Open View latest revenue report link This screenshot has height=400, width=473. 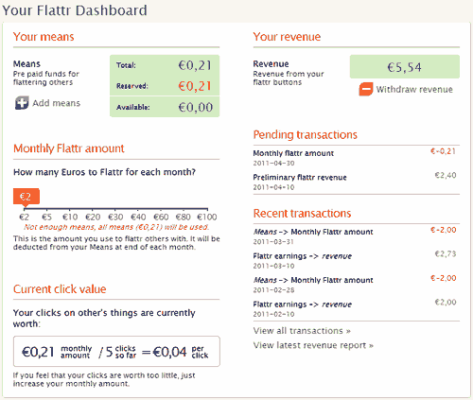pos(313,345)
